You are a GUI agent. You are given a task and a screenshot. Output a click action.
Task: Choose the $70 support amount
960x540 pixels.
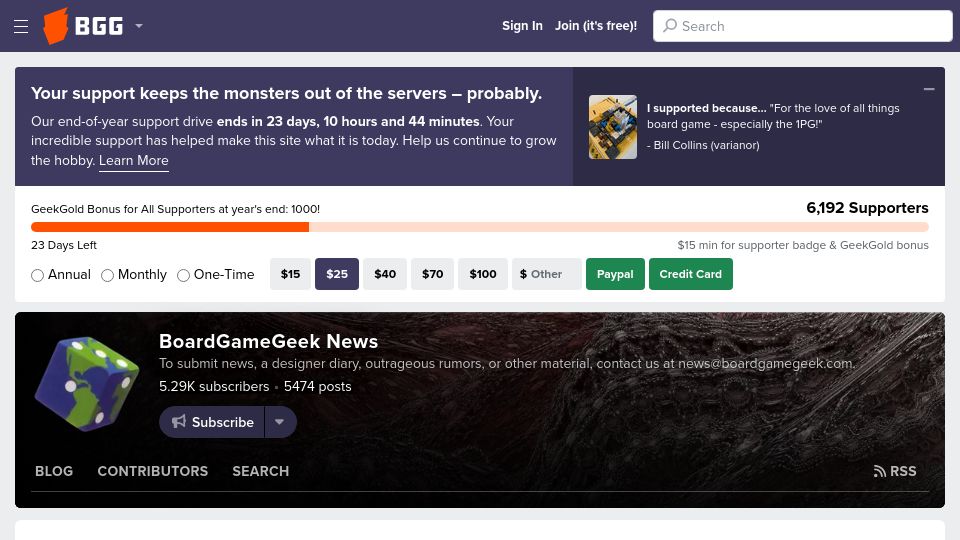432,274
